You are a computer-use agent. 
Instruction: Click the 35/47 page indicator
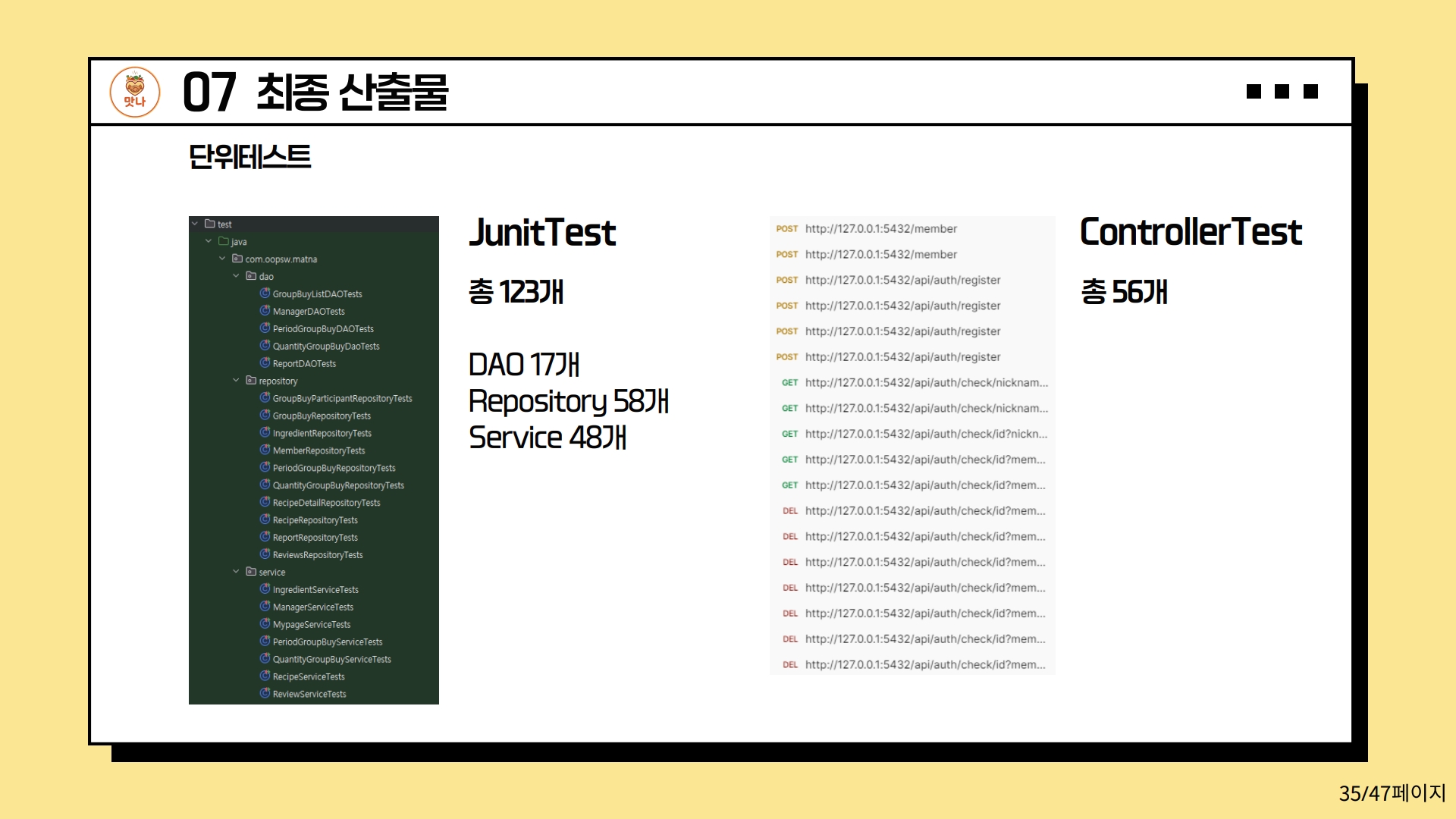(x=1392, y=793)
